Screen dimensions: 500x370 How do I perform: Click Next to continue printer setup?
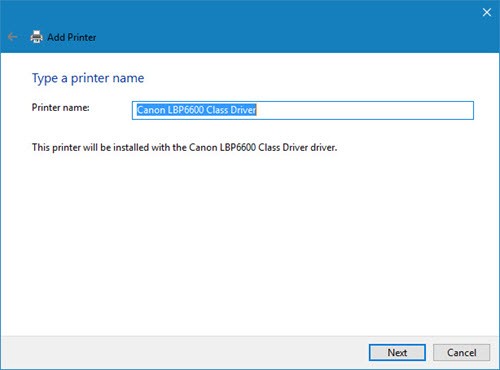(397, 352)
